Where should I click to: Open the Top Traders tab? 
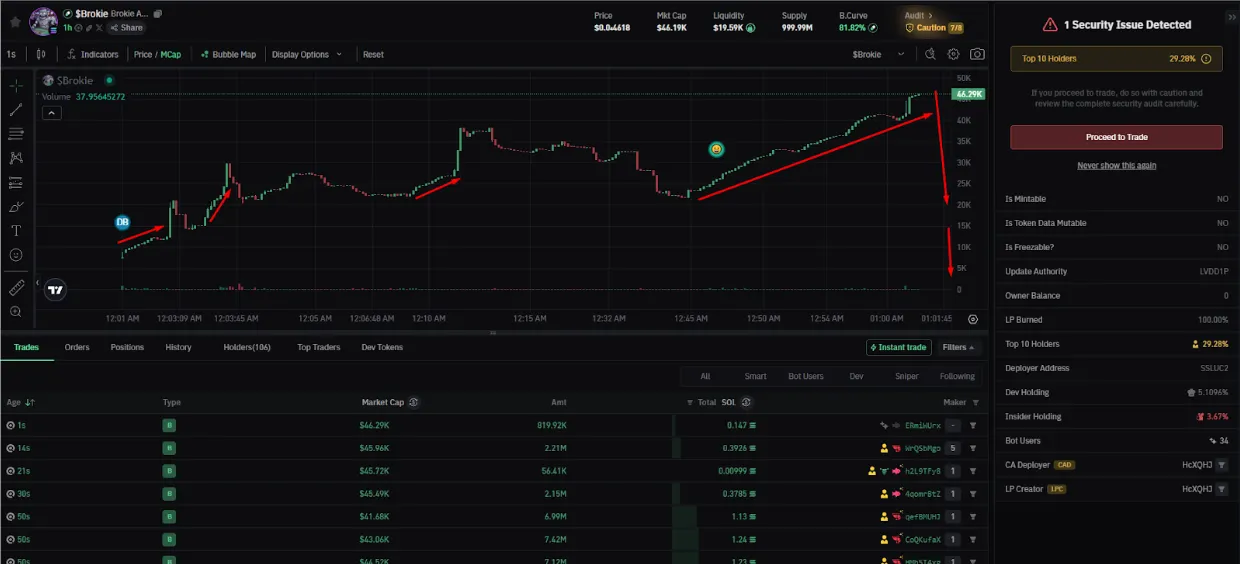tap(318, 347)
